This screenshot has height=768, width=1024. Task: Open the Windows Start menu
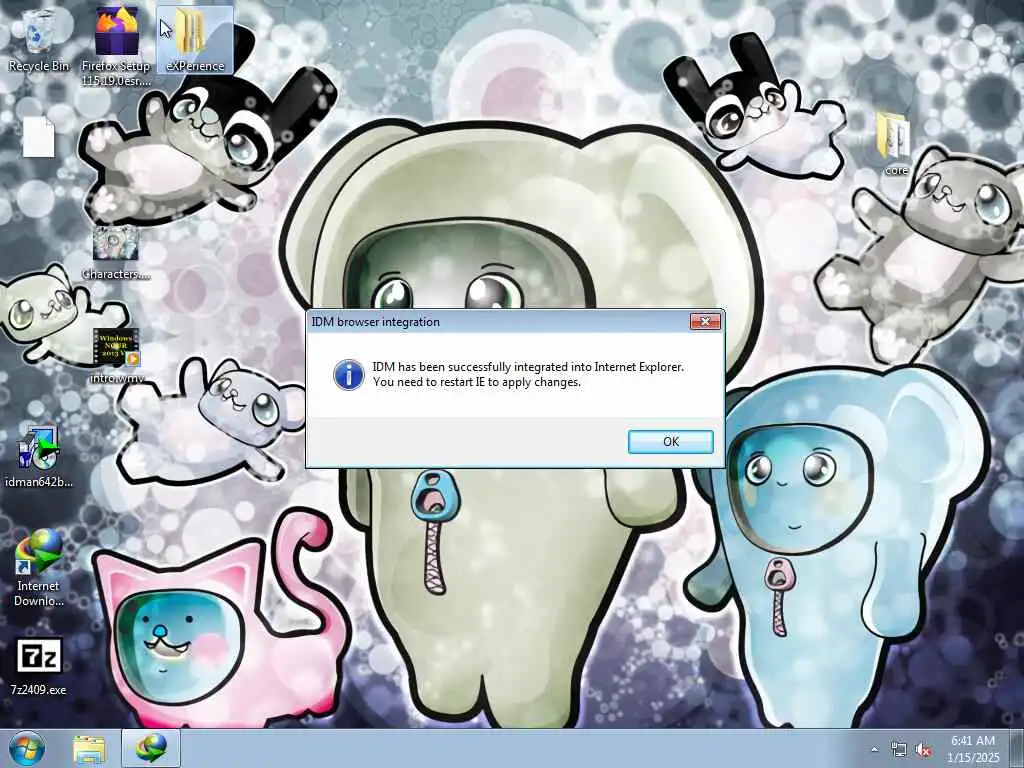(27, 748)
